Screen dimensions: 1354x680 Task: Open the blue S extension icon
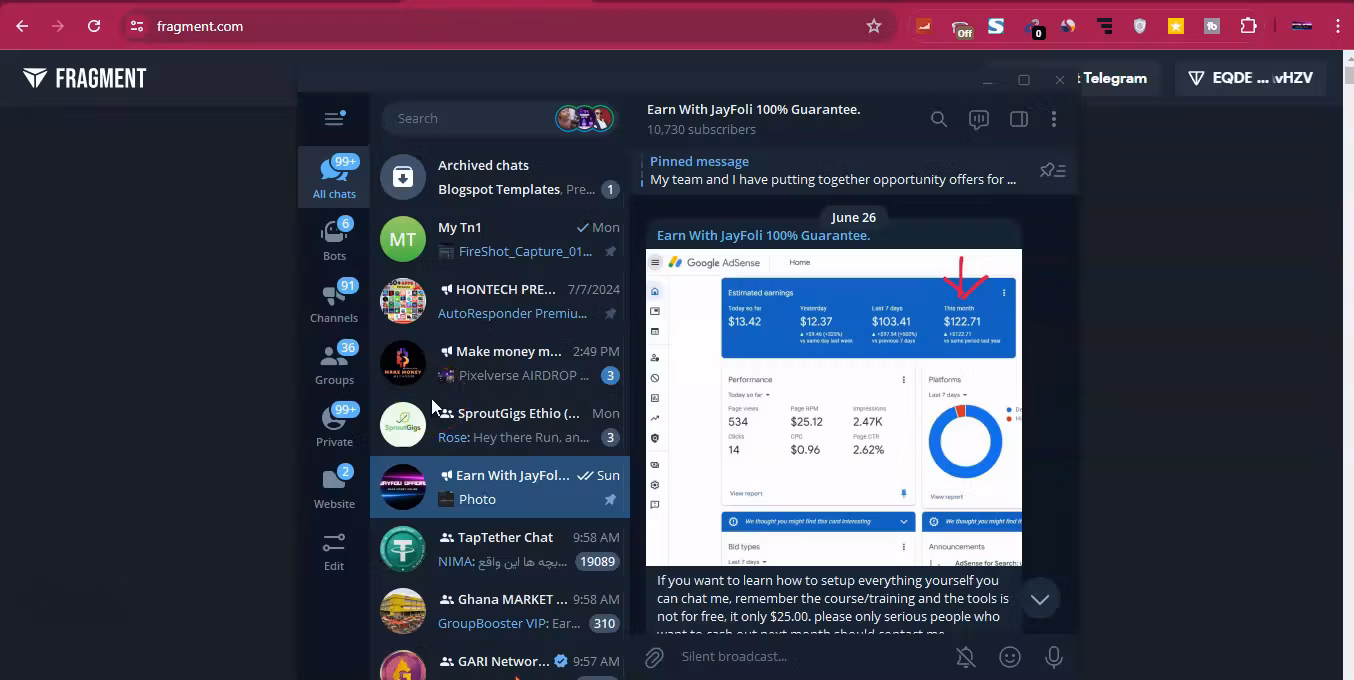pyautogui.click(x=996, y=27)
